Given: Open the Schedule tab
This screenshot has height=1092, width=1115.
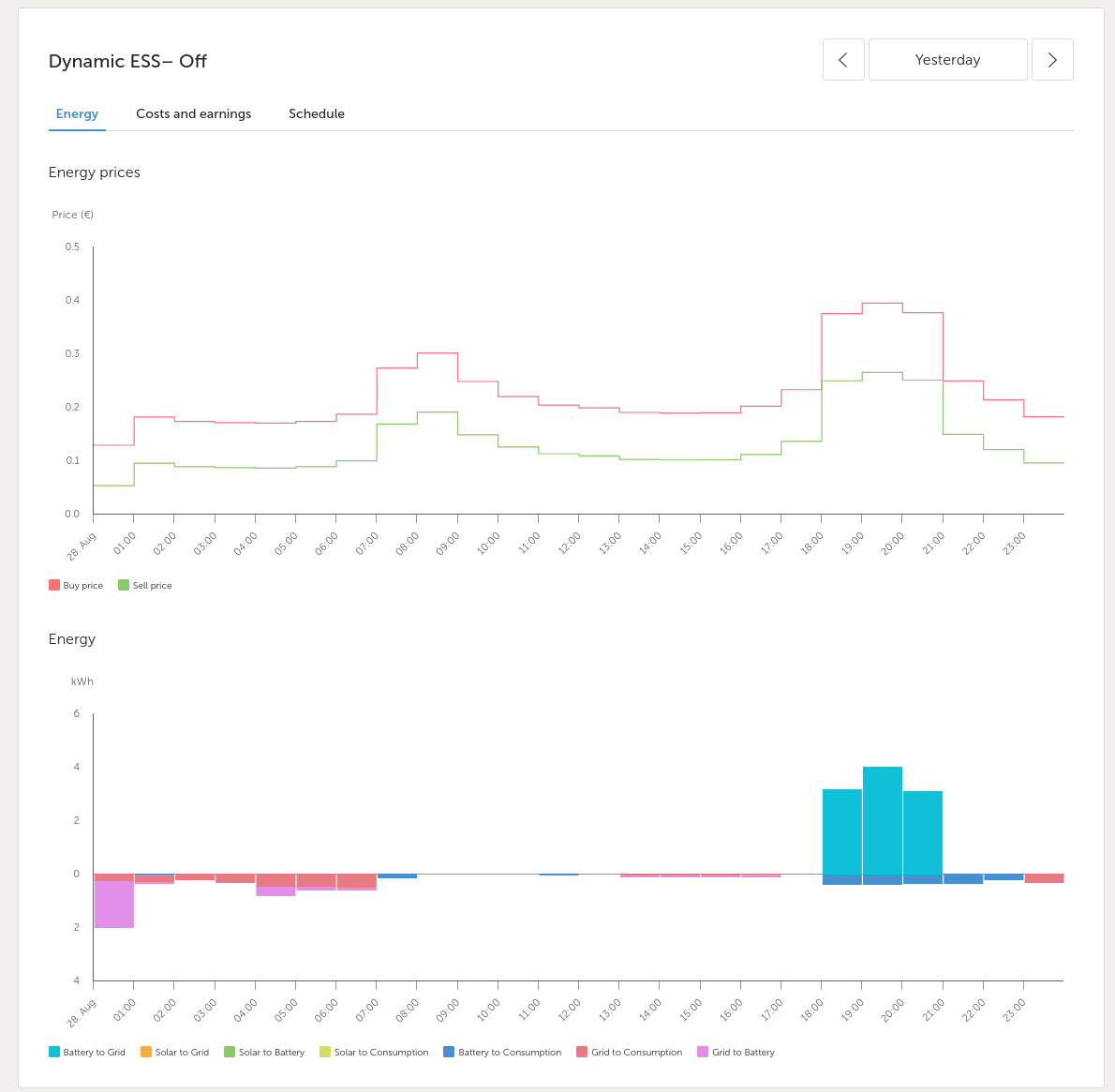Looking at the screenshot, I should click(x=316, y=113).
